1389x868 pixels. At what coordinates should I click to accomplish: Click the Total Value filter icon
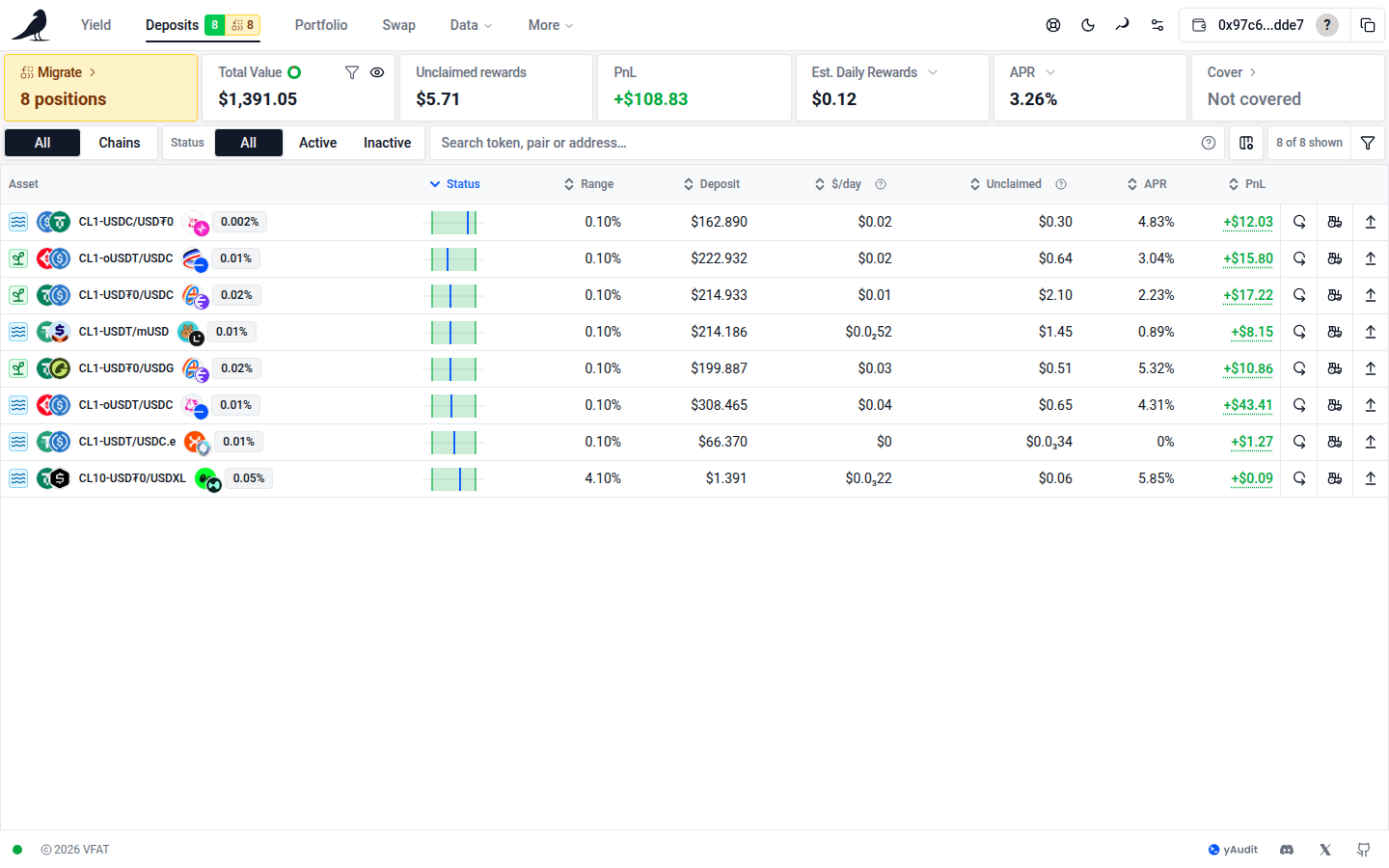pyautogui.click(x=352, y=72)
